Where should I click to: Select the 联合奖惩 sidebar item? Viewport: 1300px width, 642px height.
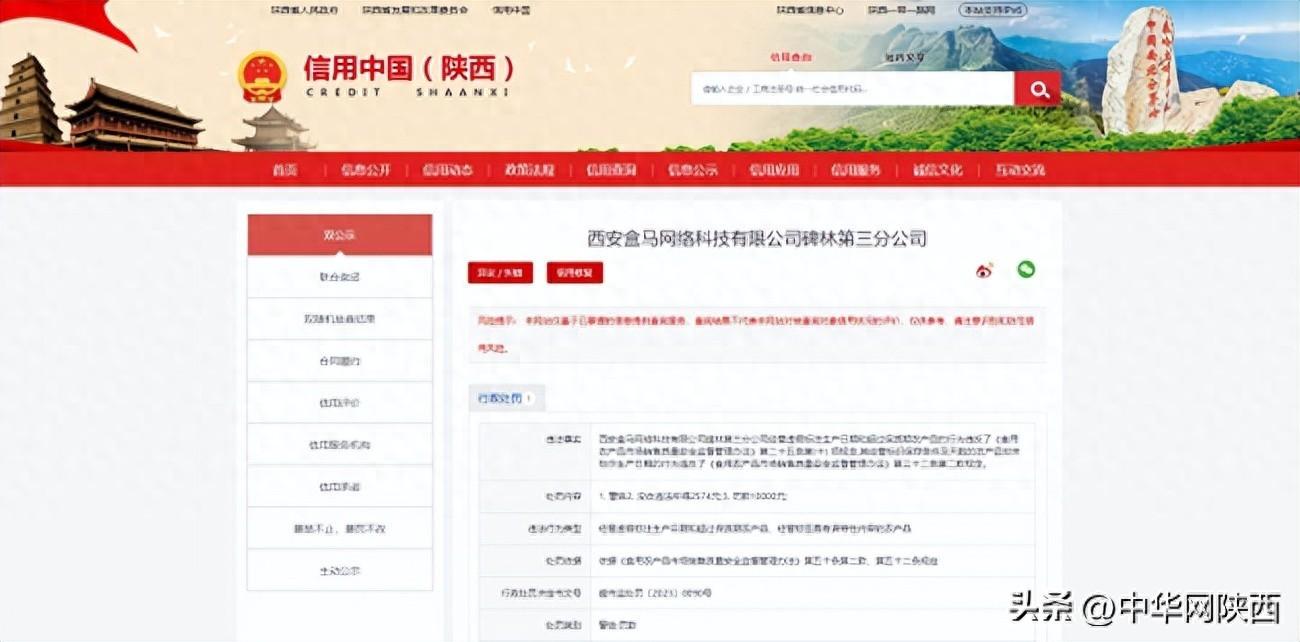pyautogui.click(x=340, y=277)
